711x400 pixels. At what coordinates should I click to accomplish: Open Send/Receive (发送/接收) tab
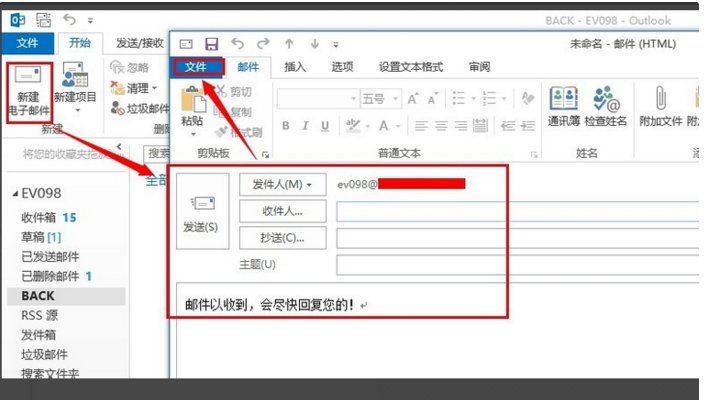[139, 43]
